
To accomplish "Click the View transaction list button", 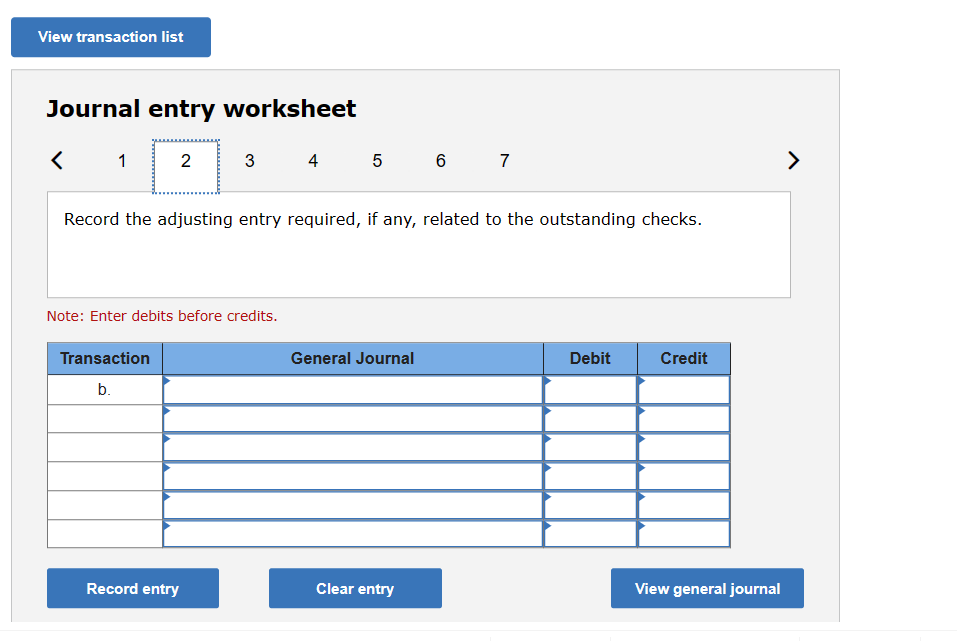I will tap(110, 36).
